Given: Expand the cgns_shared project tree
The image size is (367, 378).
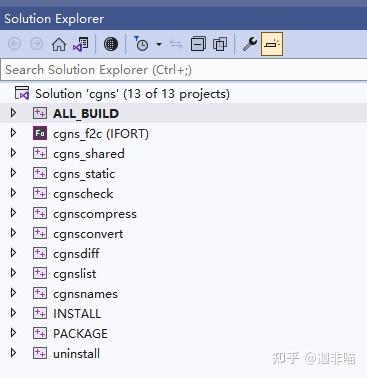Looking at the screenshot, I should [x=13, y=153].
